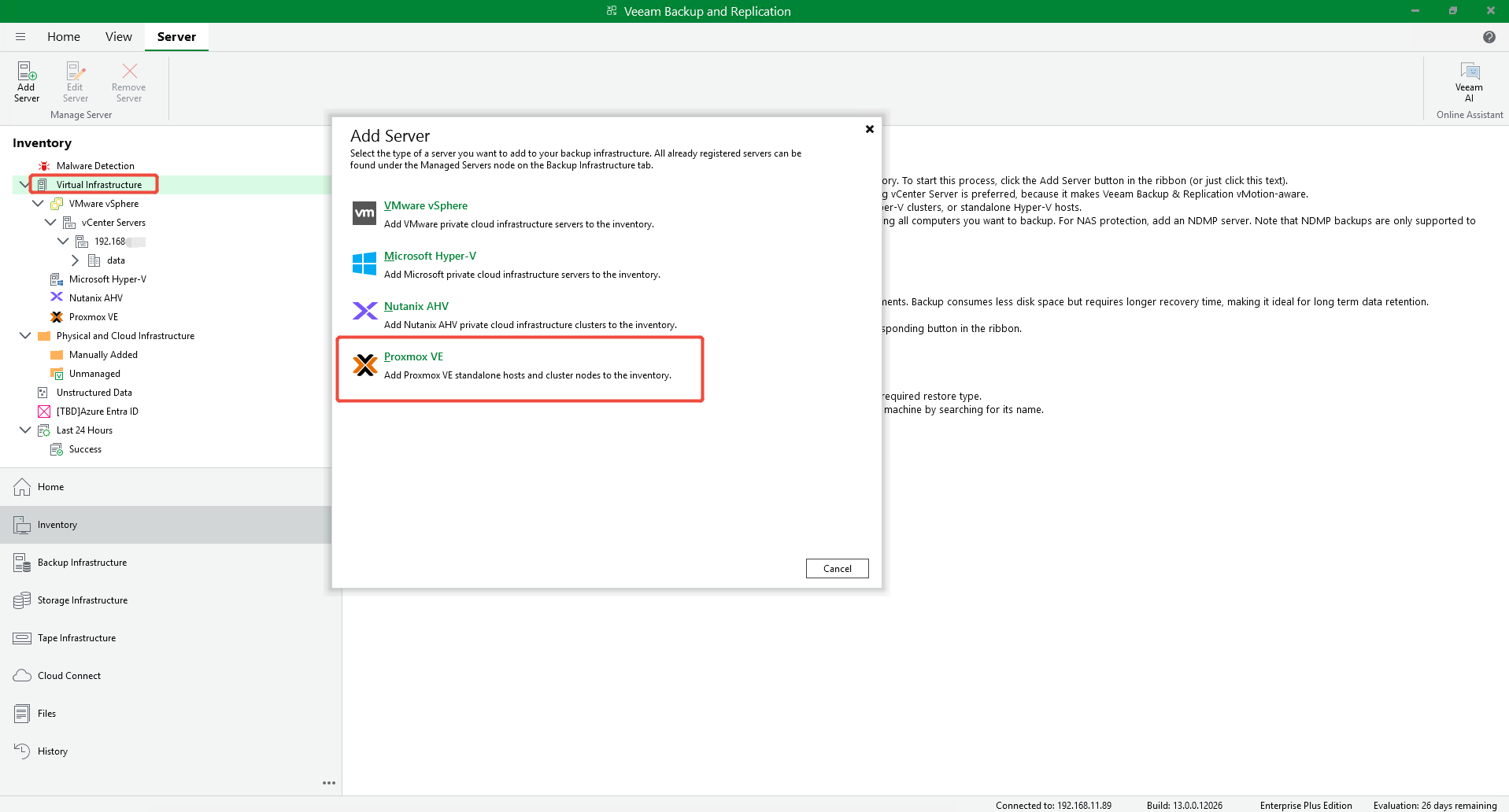Click the Cloud Connect cloud icon
1509x812 pixels.
click(x=22, y=676)
